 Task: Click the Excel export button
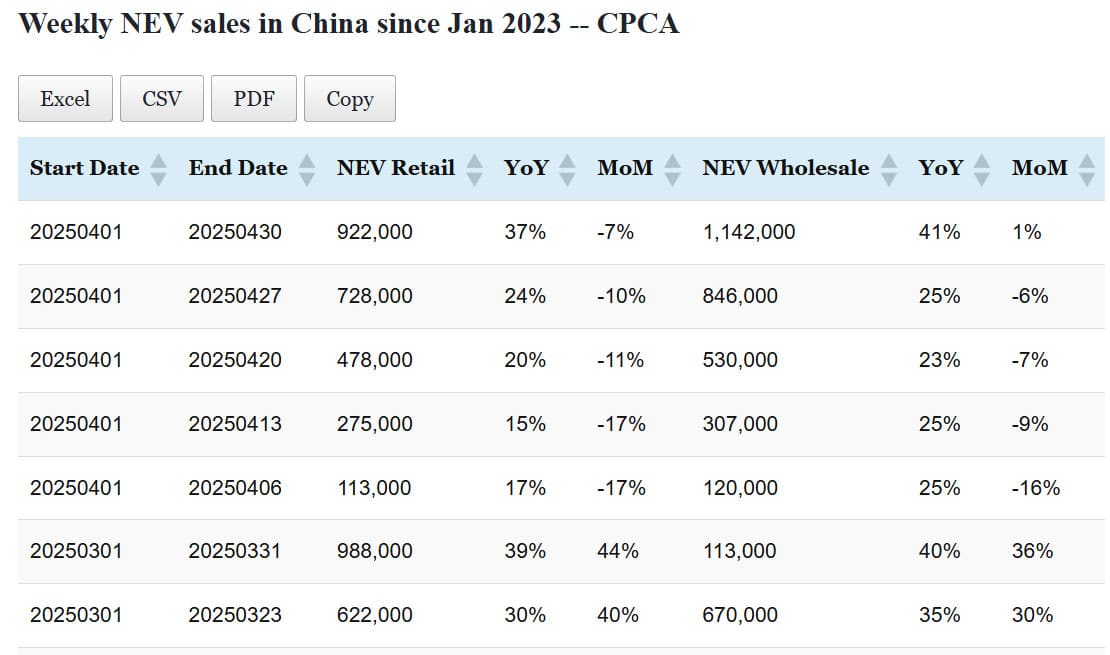pyautogui.click(x=65, y=99)
